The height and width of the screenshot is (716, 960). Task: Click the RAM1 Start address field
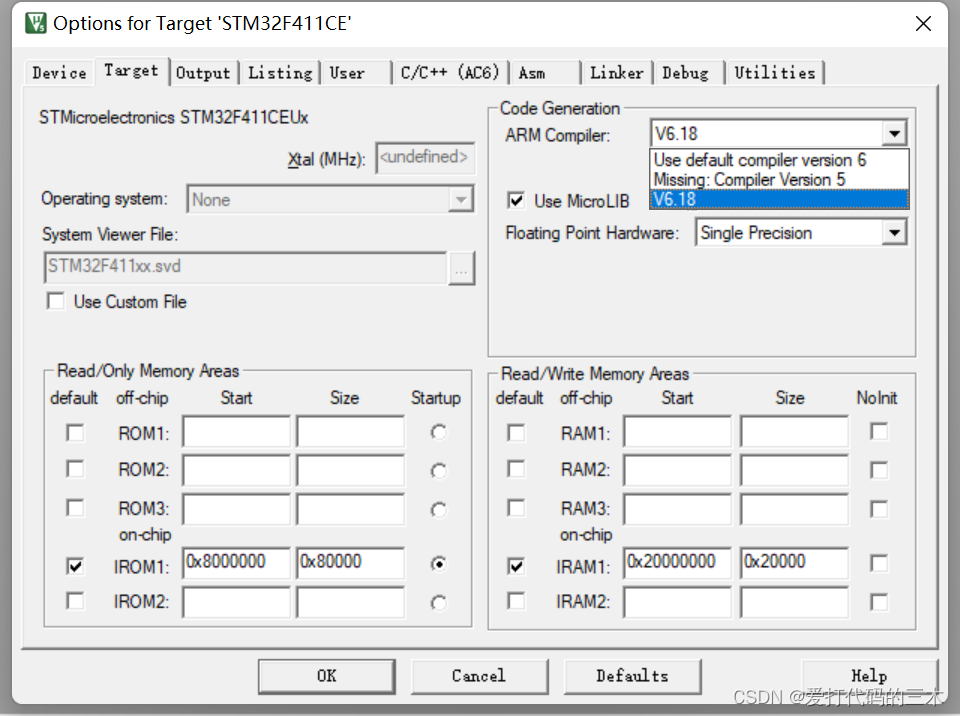tap(678, 432)
